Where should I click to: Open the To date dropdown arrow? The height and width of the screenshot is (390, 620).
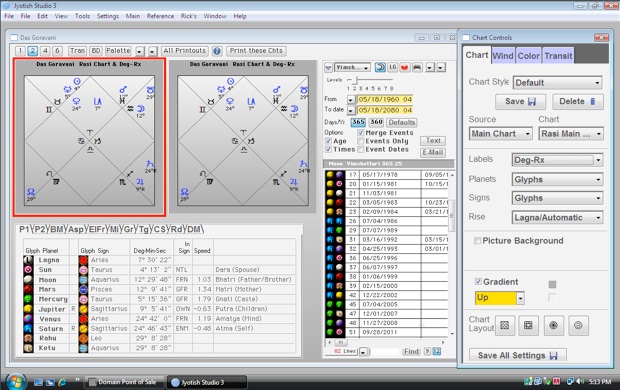(351, 110)
